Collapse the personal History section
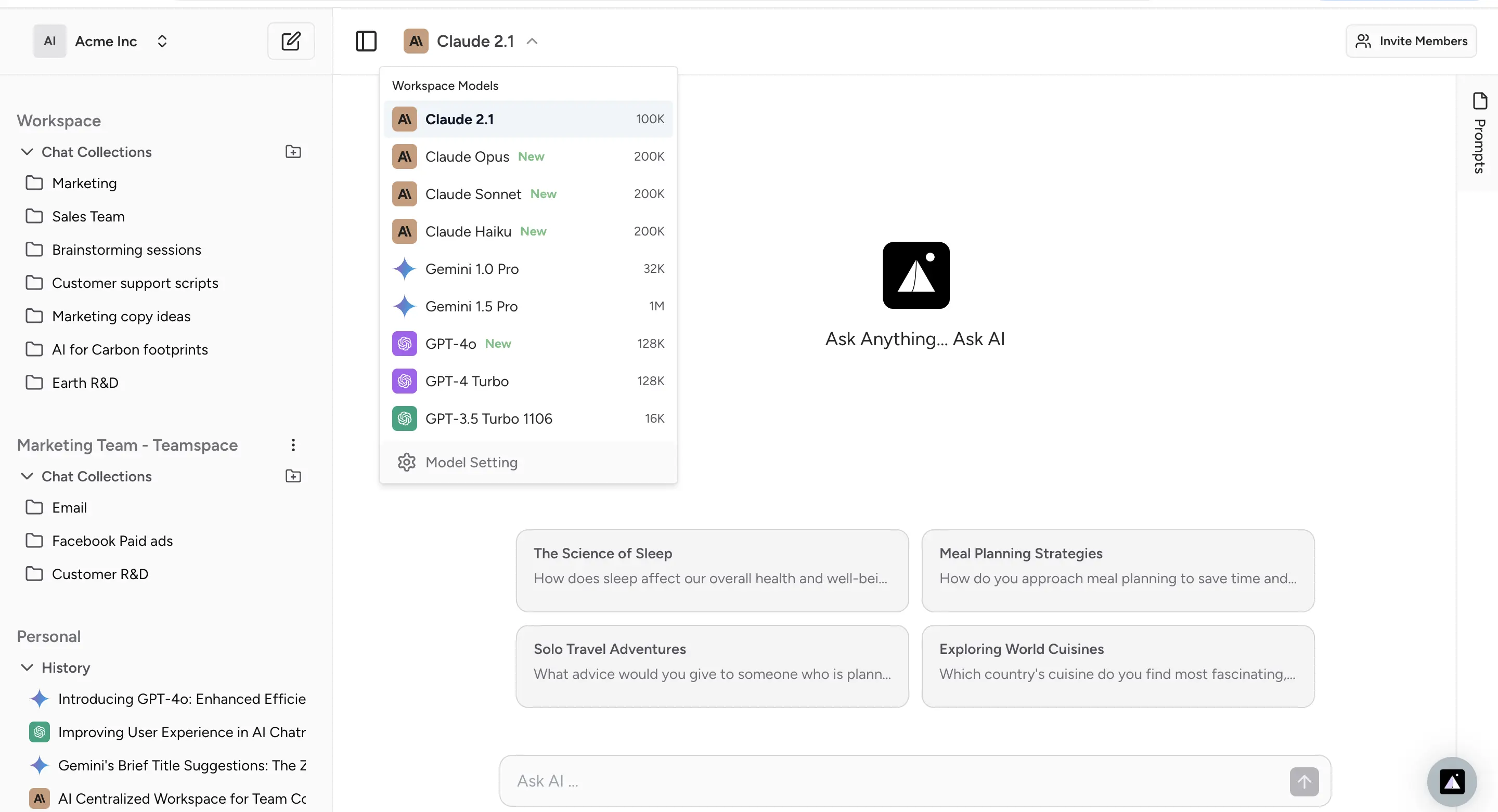Image resolution: width=1498 pixels, height=812 pixels. (x=27, y=667)
